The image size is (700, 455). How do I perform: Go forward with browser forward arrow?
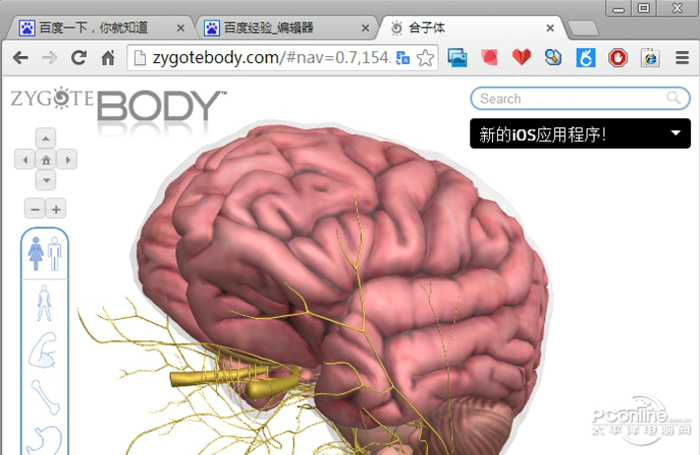(x=50, y=58)
